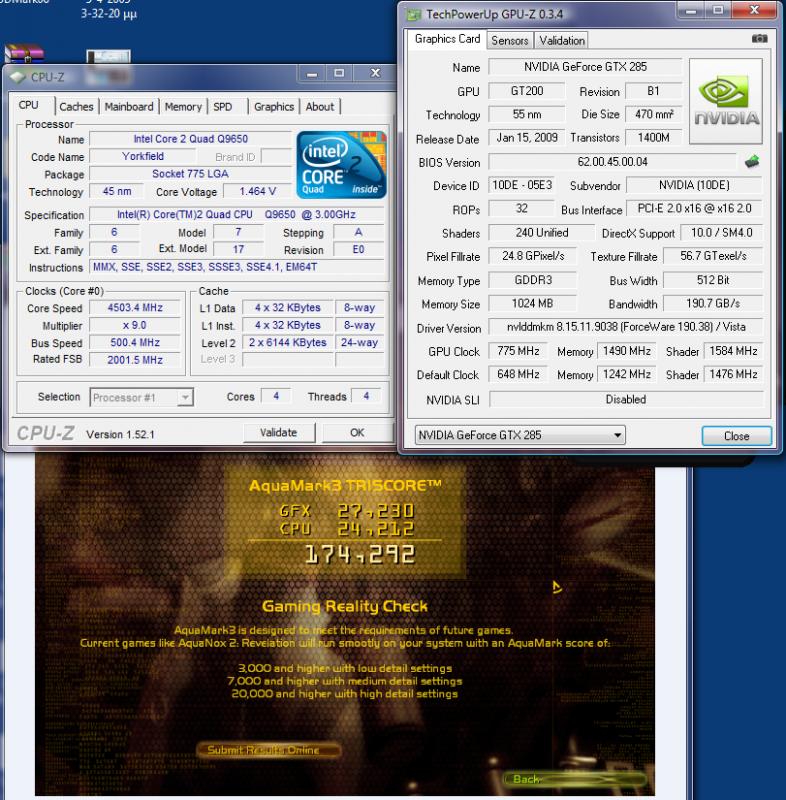Image resolution: width=786 pixels, height=800 pixels.
Task: Click the Cores value 4 in CPU-Z
Action: [275, 396]
